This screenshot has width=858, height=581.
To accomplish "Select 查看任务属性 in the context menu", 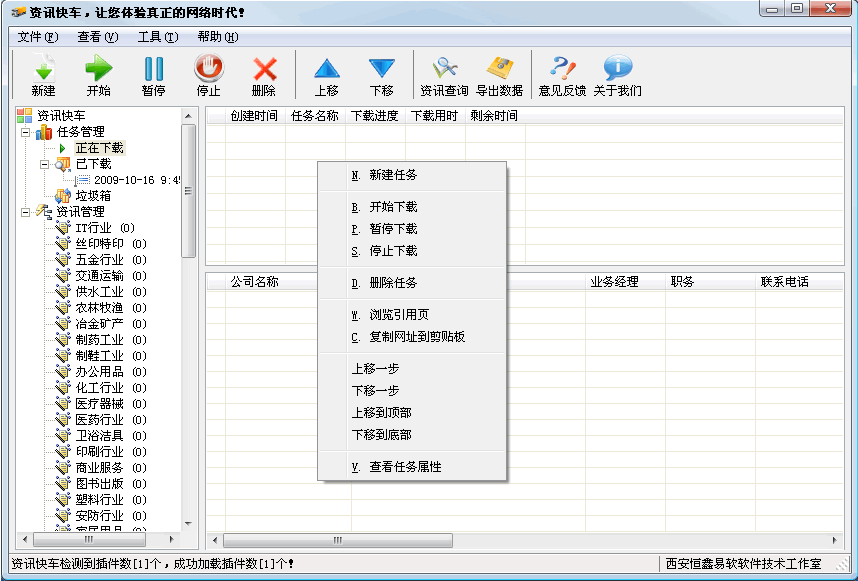I will (404, 466).
